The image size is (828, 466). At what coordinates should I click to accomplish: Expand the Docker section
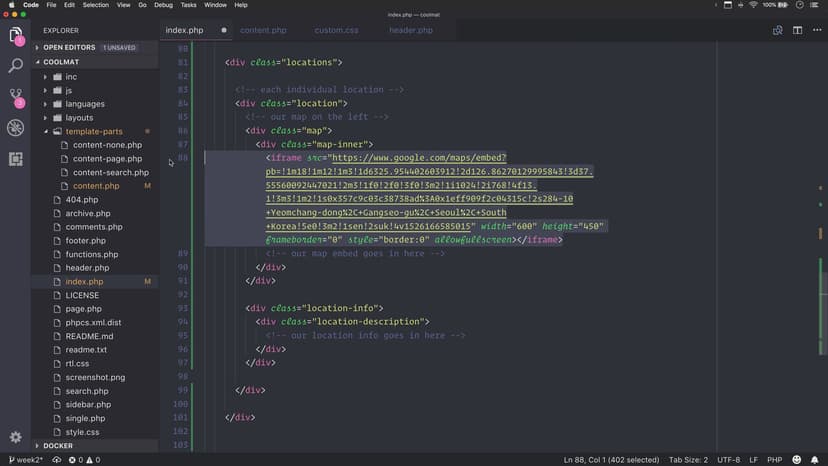pyautogui.click(x=58, y=446)
